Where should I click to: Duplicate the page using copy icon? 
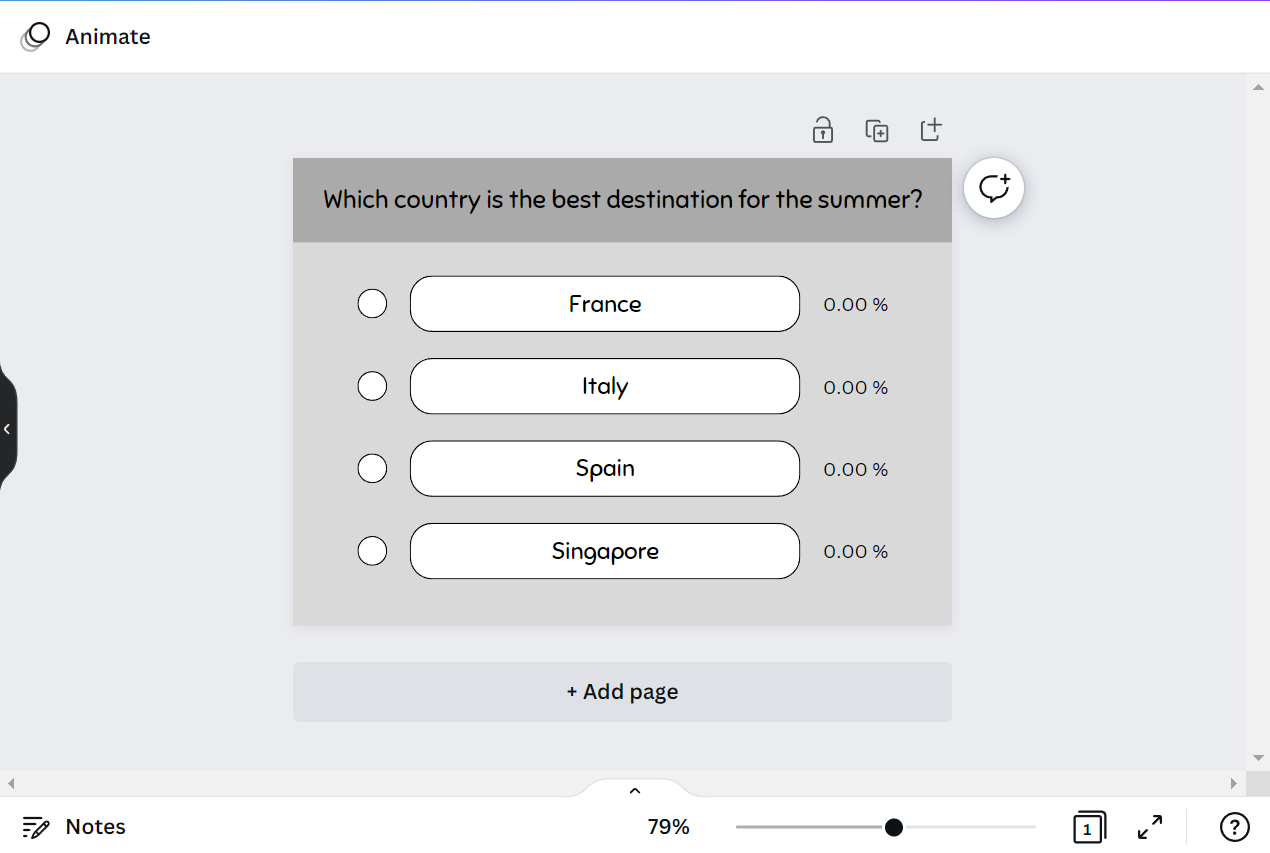click(x=877, y=130)
